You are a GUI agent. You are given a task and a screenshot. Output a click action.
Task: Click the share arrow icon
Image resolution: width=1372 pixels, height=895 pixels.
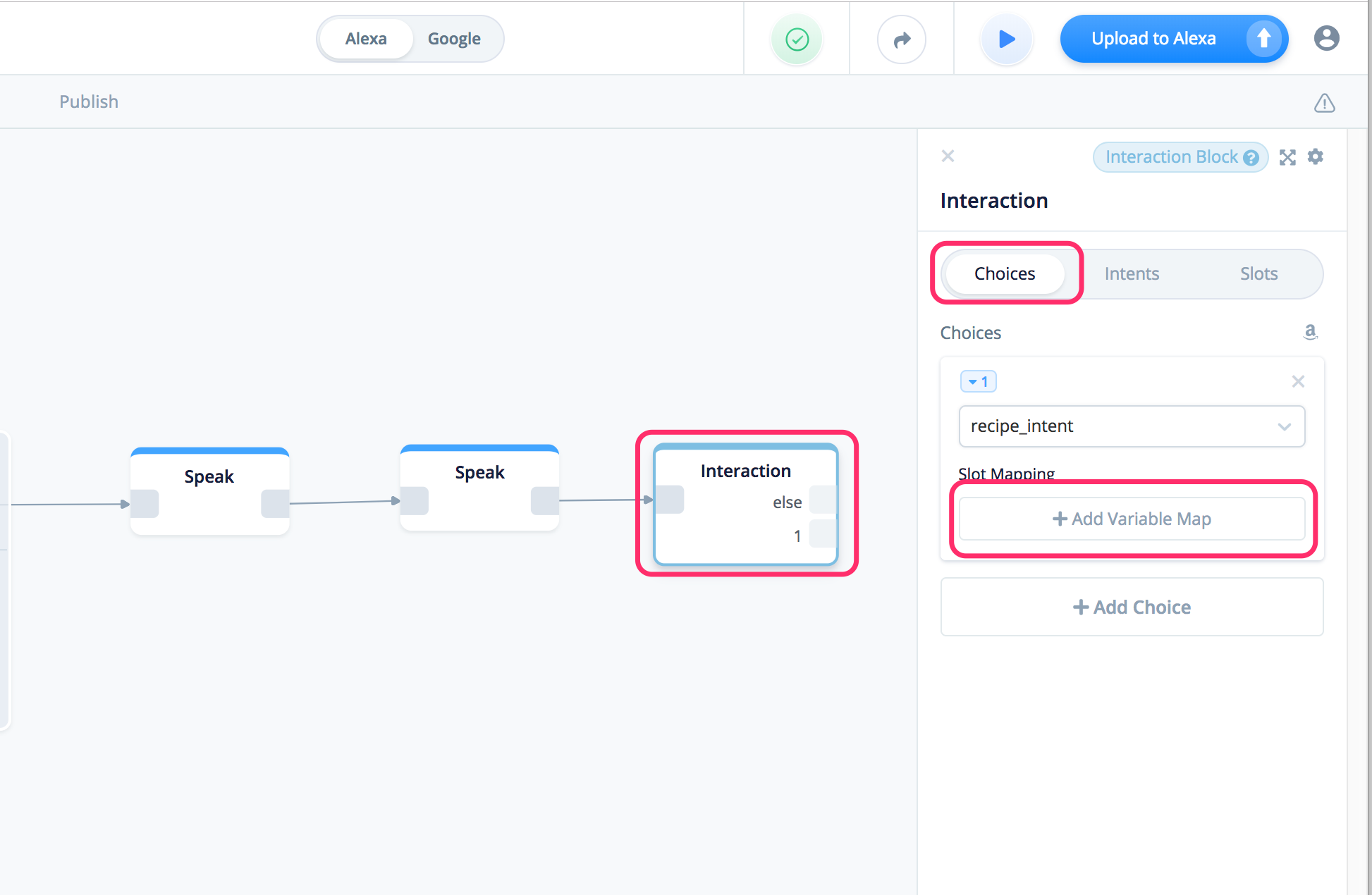point(901,39)
